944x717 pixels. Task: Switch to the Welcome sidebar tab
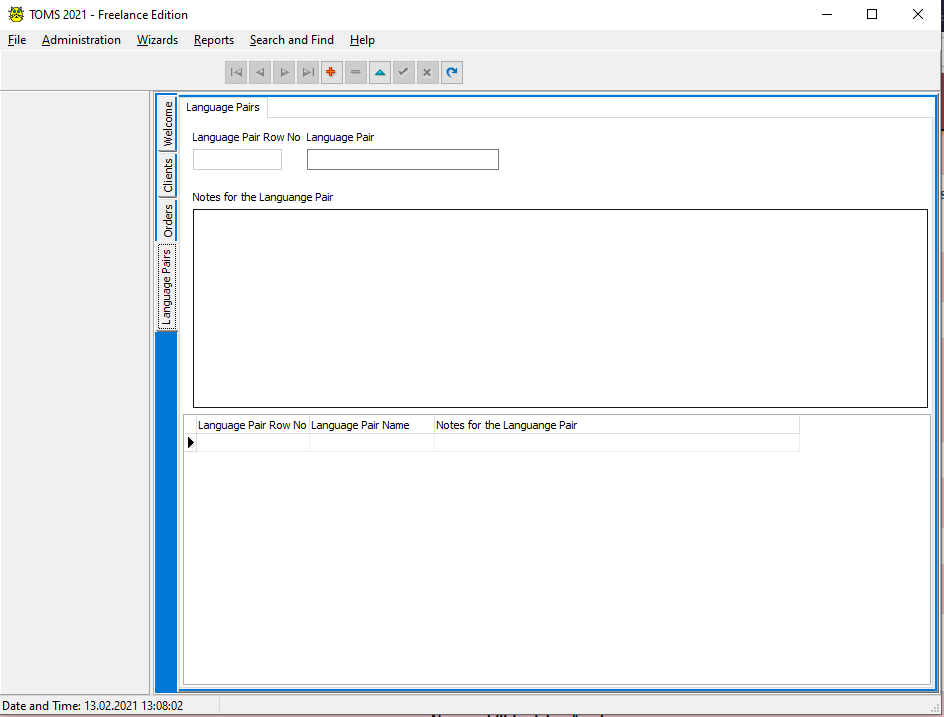[167, 122]
